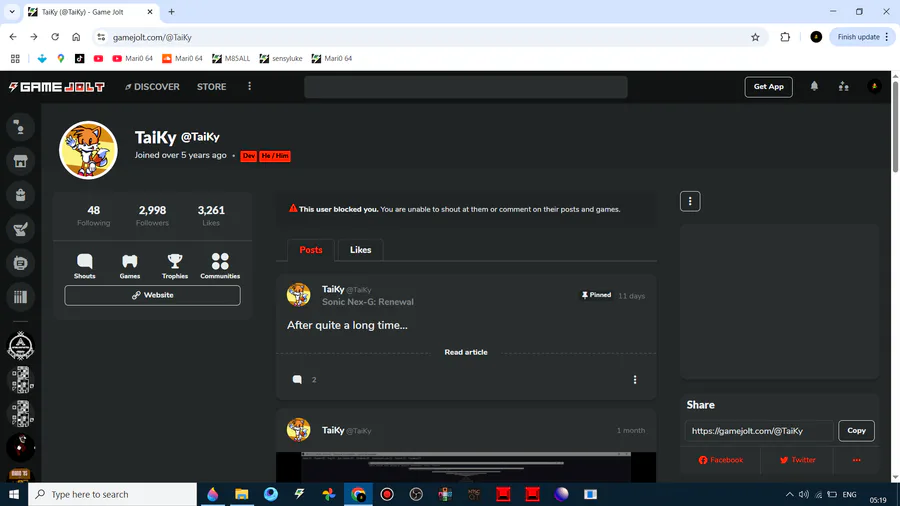View the 48 Following list
Image resolution: width=900 pixels, height=506 pixels.
click(x=94, y=215)
